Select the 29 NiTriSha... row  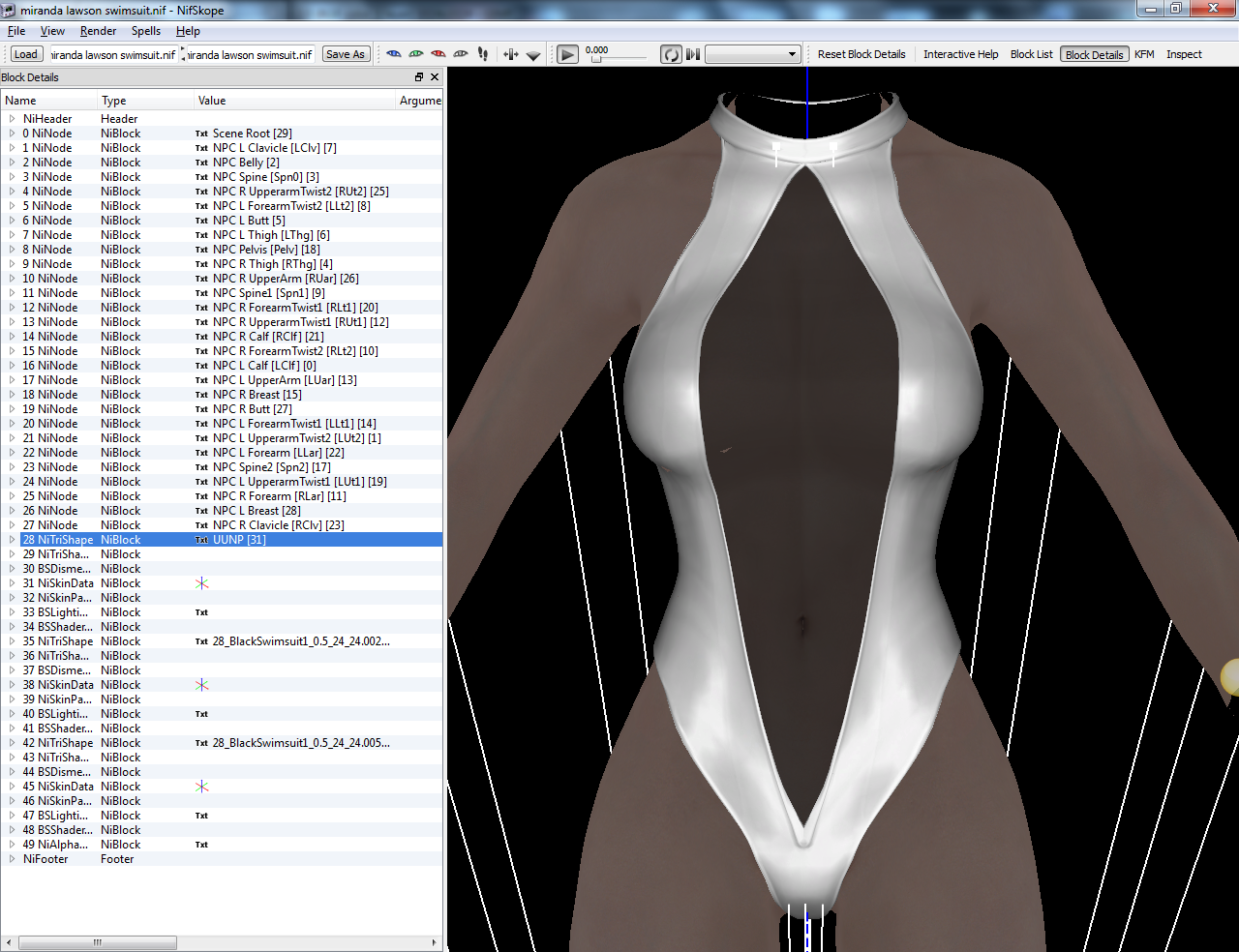point(222,554)
